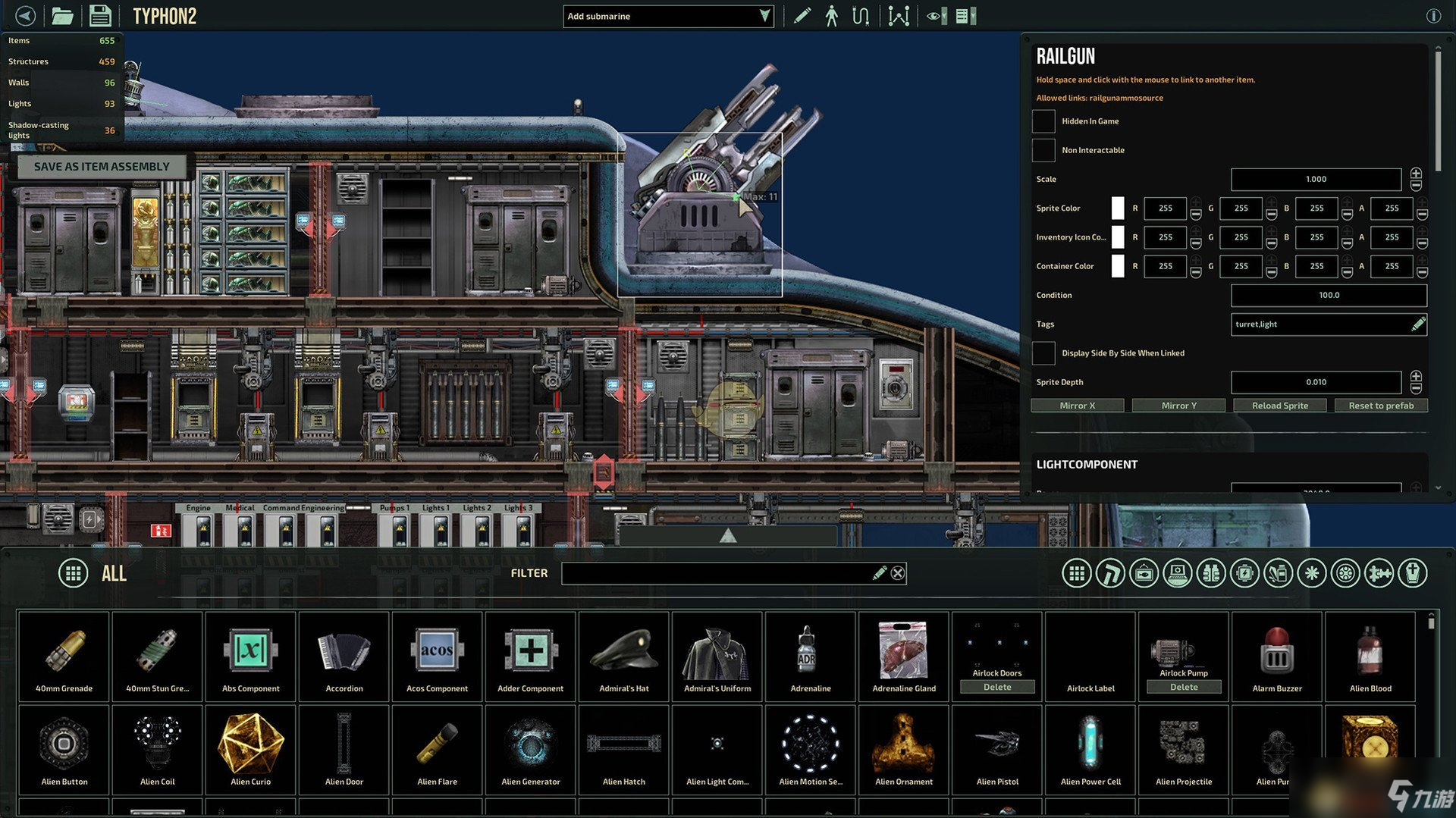Screen dimensions: 1456x818
Task: Delete the Airlock Pump assembly
Action: (x=1184, y=687)
